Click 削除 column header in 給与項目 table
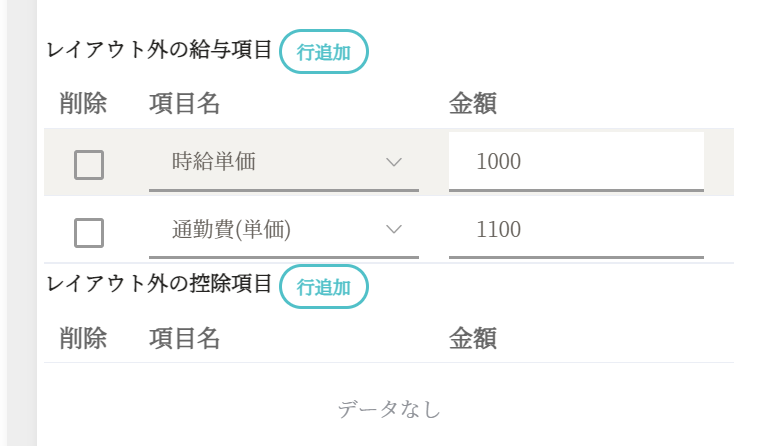The height and width of the screenshot is (446, 780). coord(83,103)
